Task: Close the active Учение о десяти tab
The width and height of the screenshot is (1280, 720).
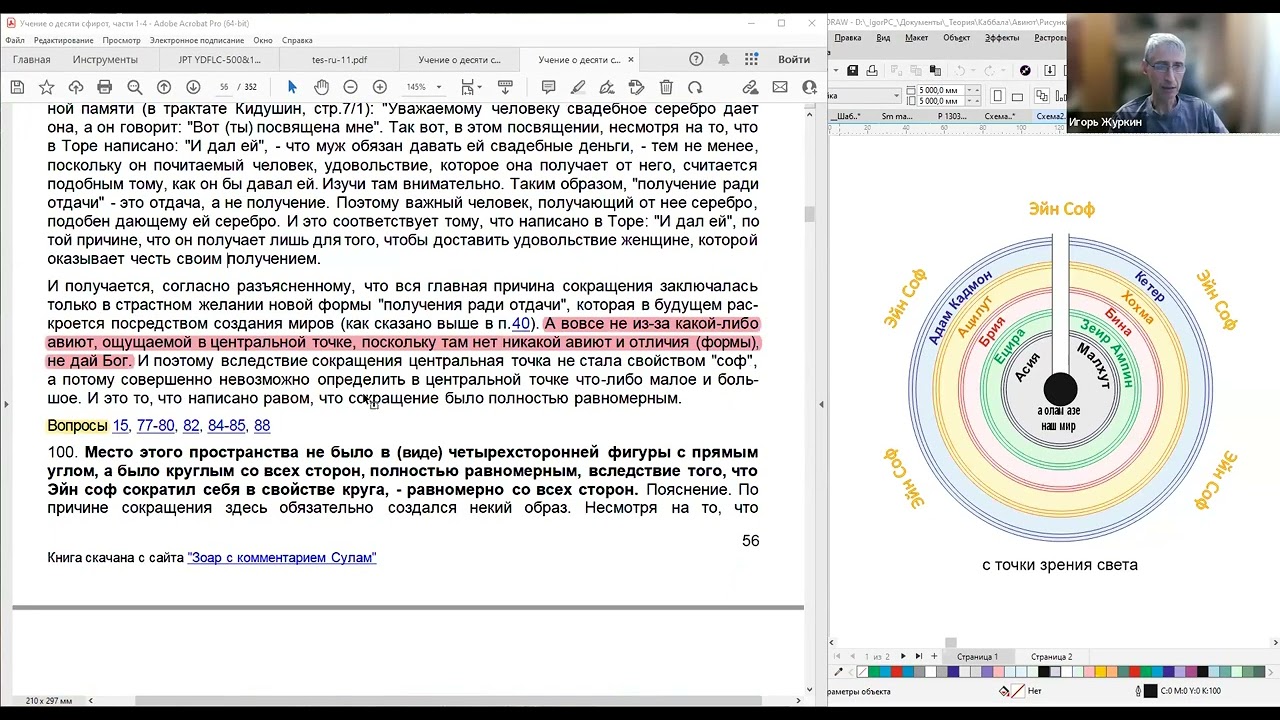Action: click(631, 60)
